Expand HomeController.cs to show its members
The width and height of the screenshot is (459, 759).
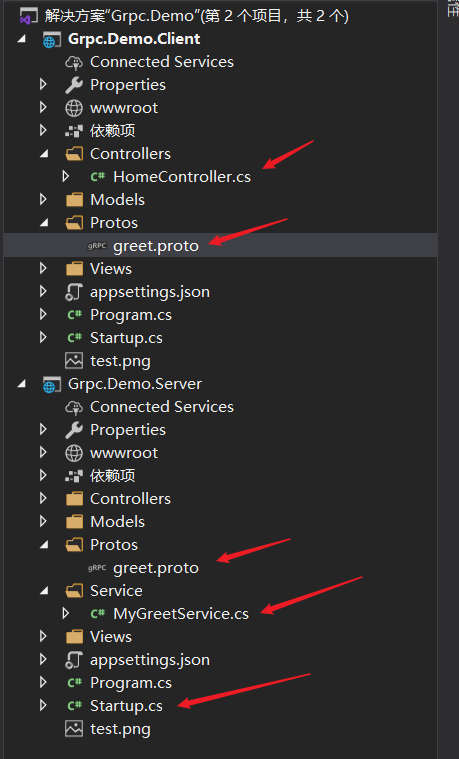[x=66, y=177]
